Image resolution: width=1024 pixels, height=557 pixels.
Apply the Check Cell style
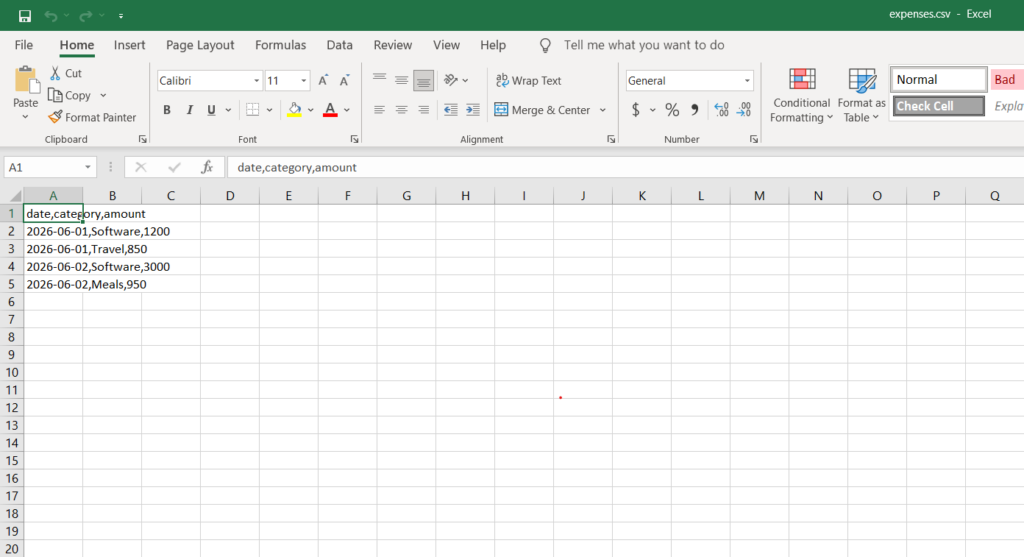tap(938, 106)
